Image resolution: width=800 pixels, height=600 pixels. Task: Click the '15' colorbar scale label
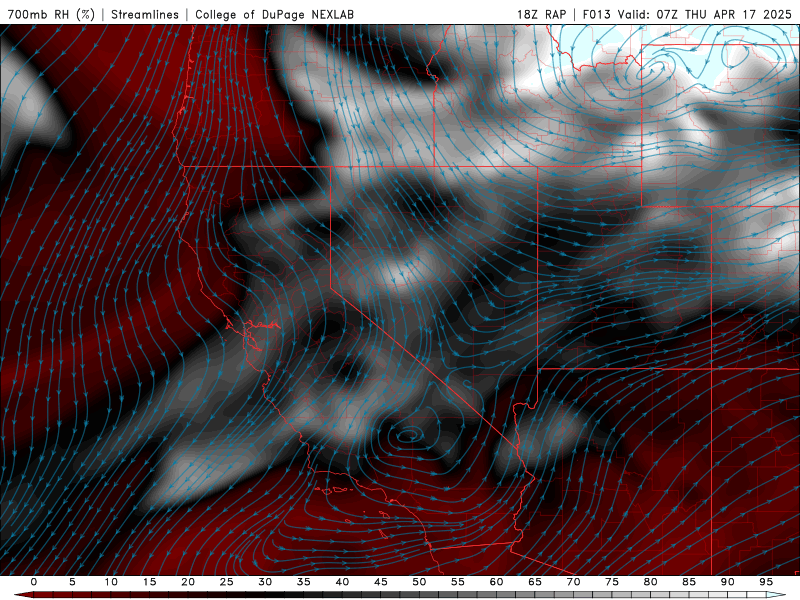[149, 582]
